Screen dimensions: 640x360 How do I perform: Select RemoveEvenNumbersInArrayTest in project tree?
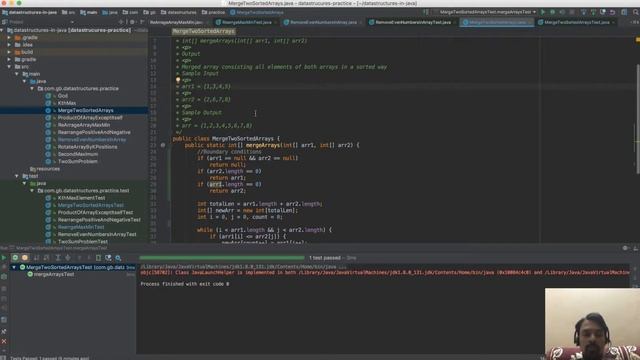[97, 234]
